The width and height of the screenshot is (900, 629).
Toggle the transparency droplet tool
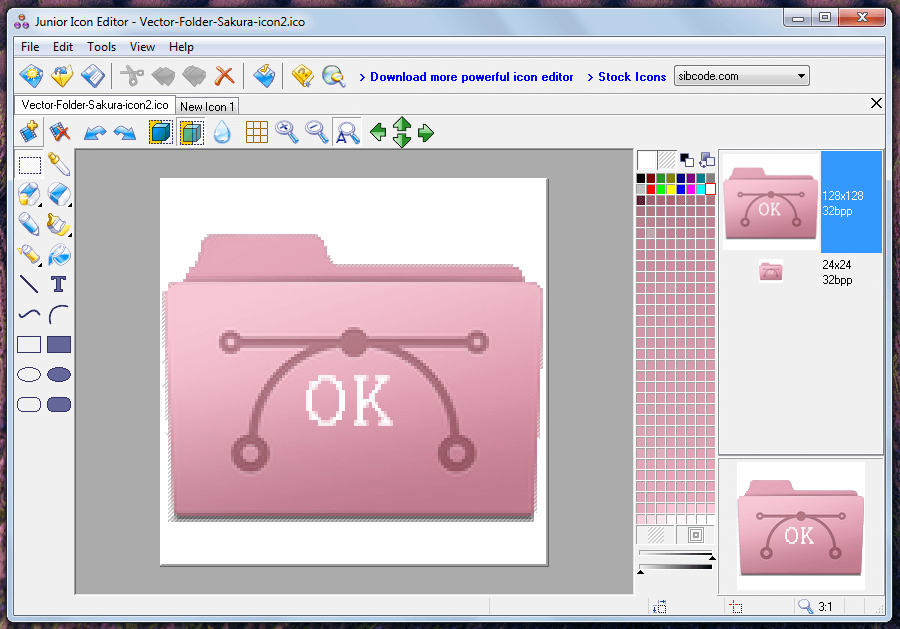click(222, 131)
